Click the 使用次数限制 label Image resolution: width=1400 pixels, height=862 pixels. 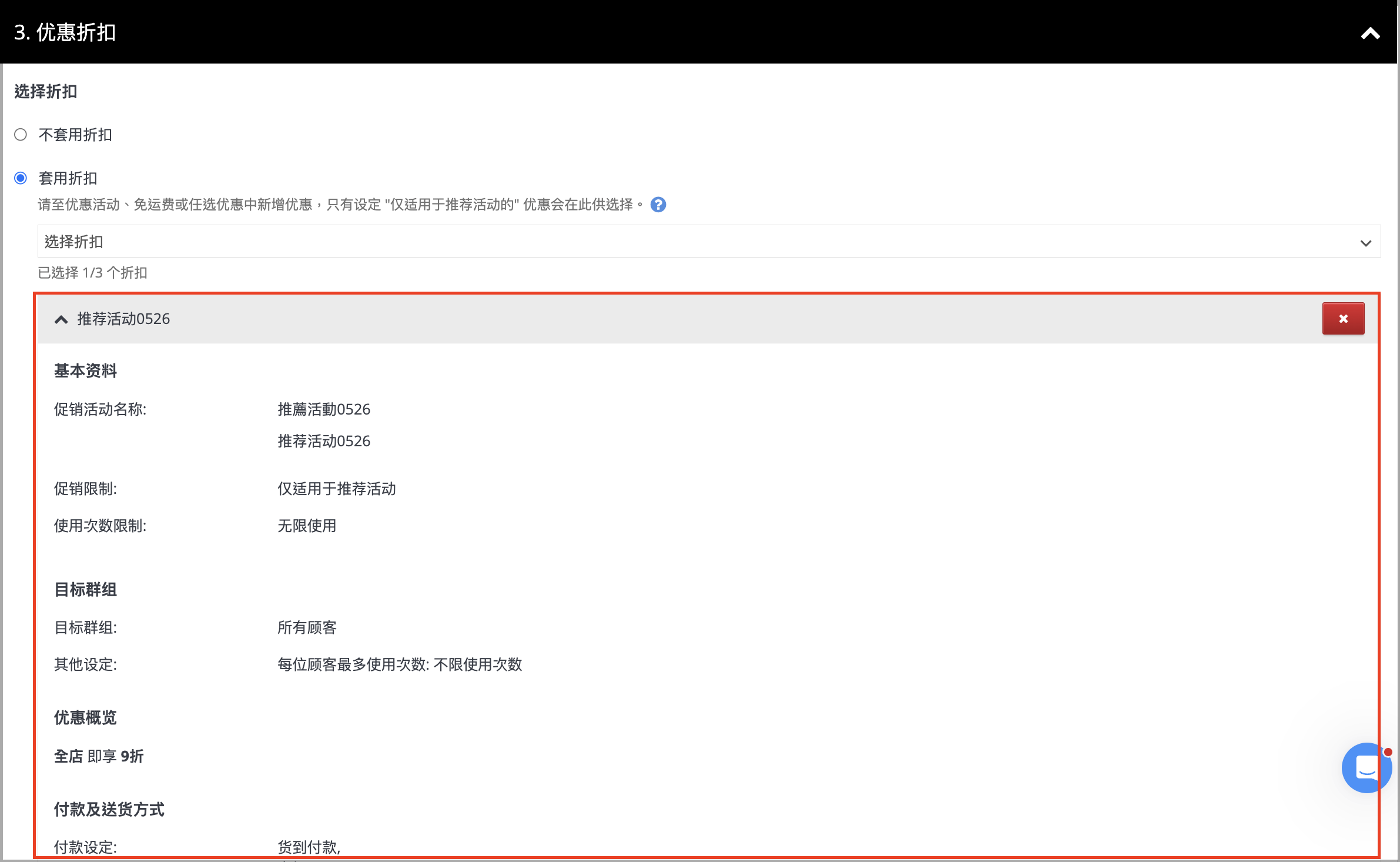pos(101,526)
